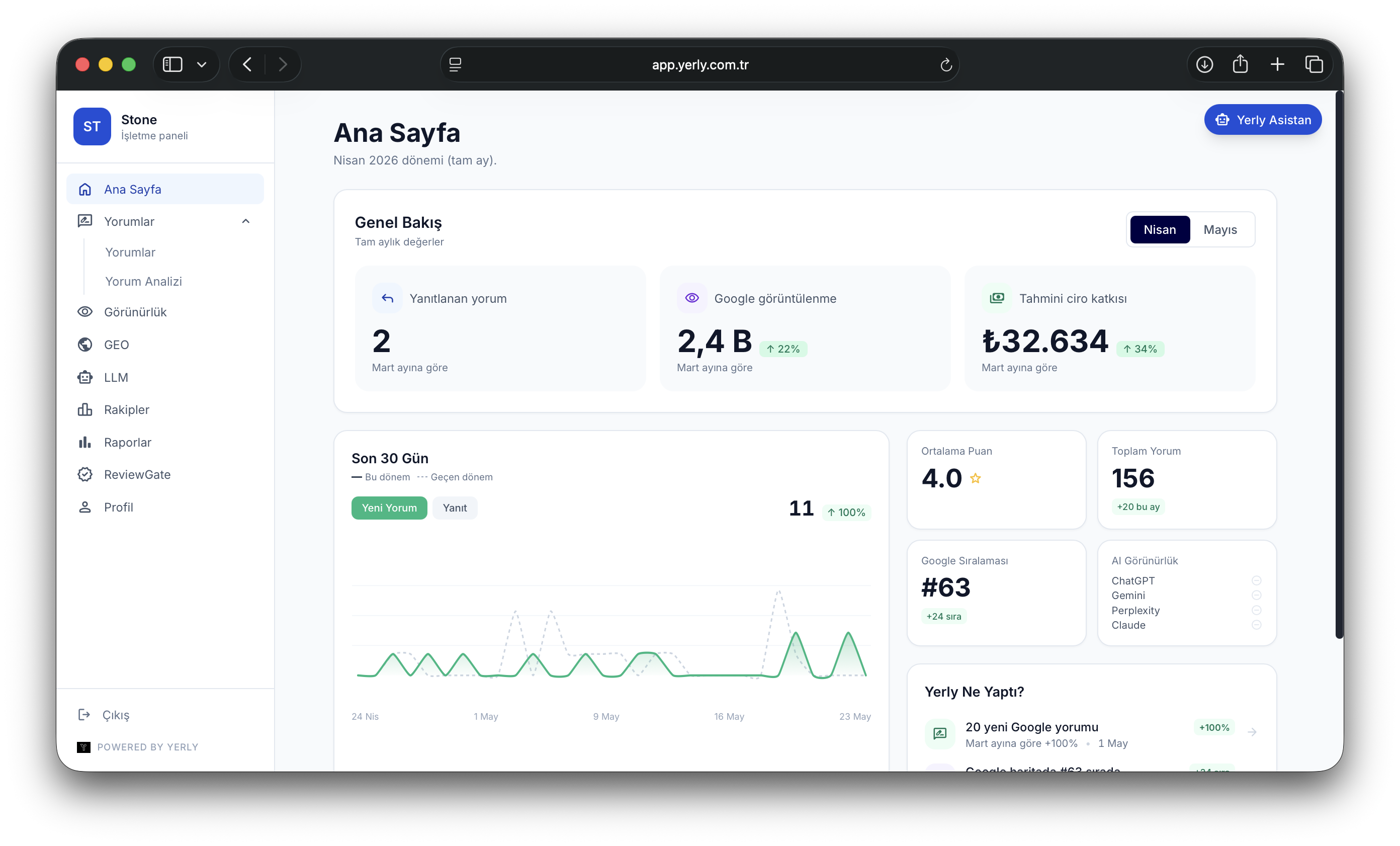Switch Genel Bakış to Mayıs

tap(1220, 229)
